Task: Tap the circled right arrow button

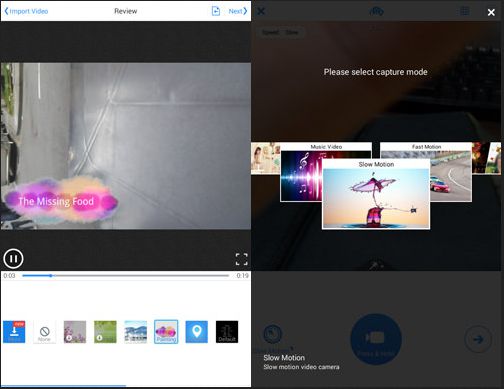Action: point(478,339)
